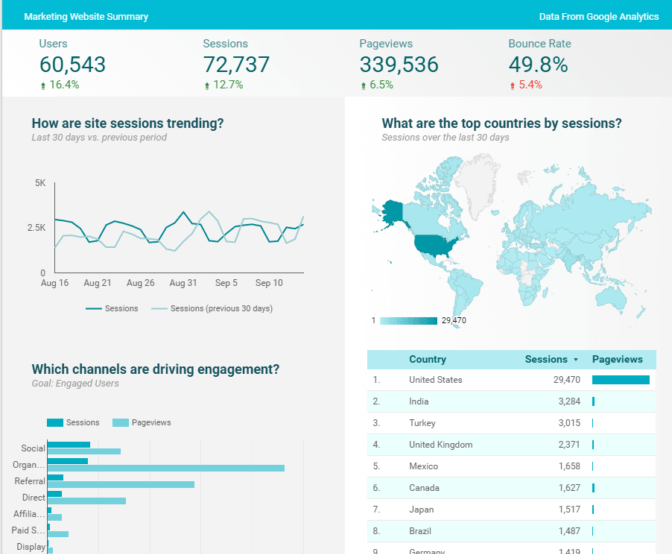Click the 3,284 sessions value
Viewport: 672px width, 554px height.
pyautogui.click(x=569, y=401)
